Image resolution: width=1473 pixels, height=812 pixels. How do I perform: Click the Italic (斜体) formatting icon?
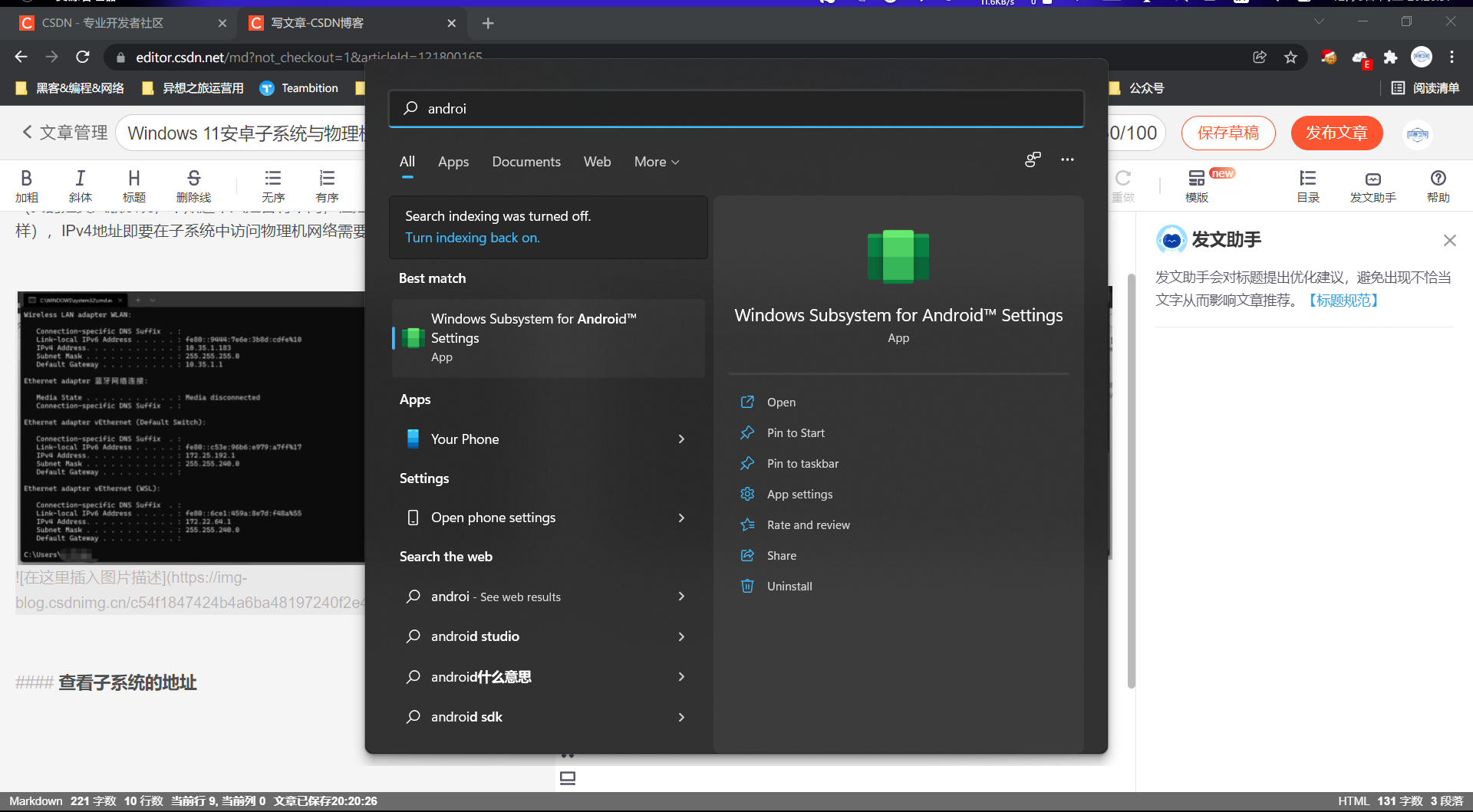click(x=80, y=179)
